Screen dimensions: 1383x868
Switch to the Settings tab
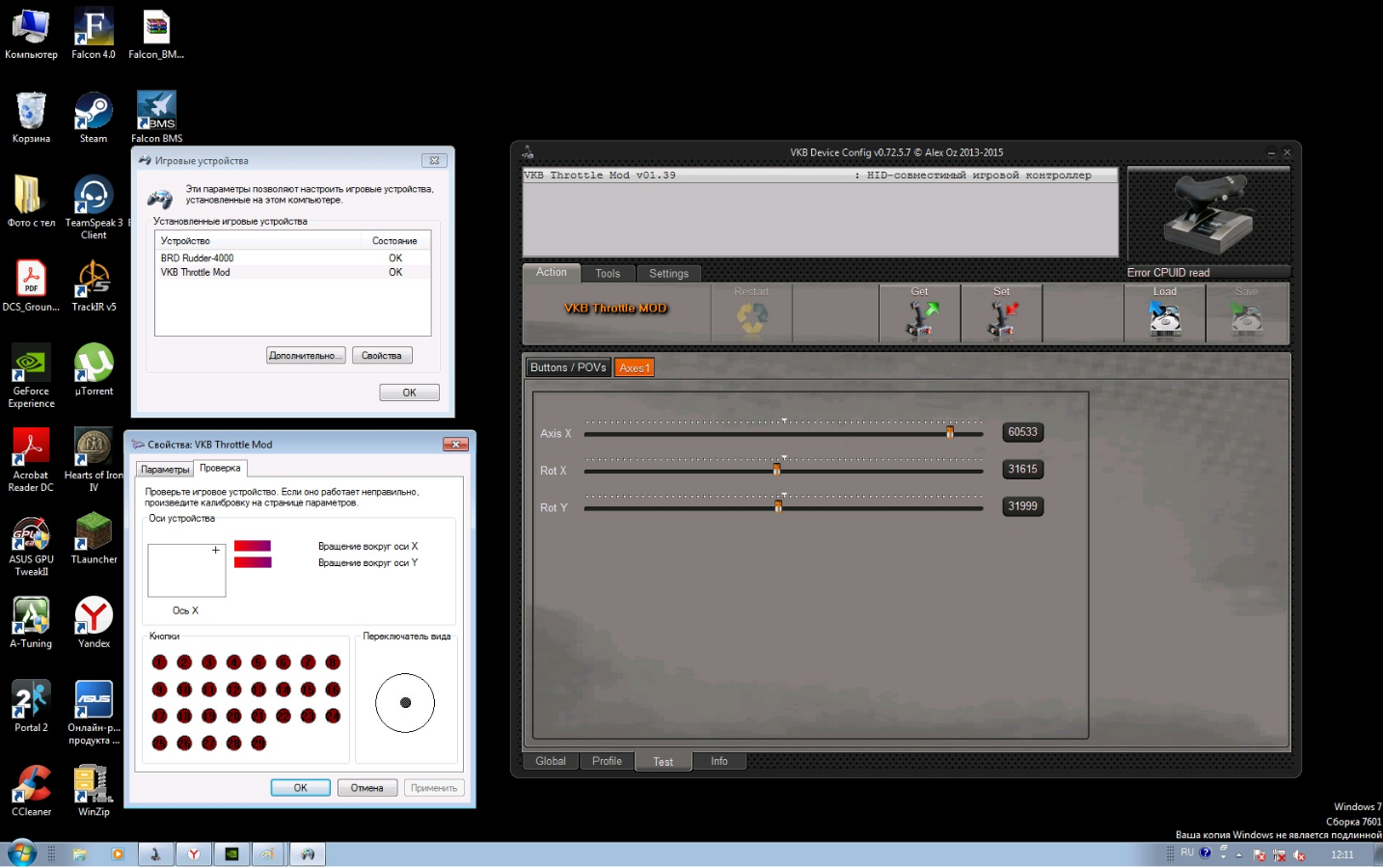tap(669, 274)
